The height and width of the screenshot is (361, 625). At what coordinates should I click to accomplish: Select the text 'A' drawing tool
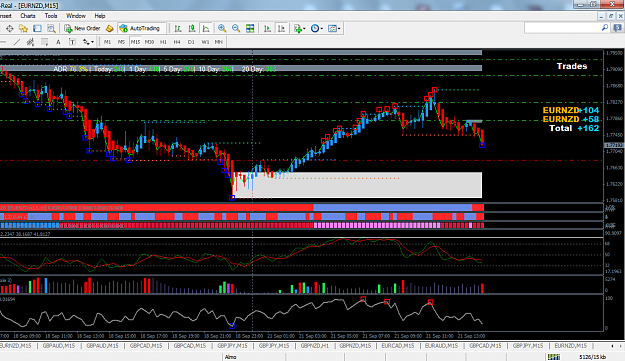pyautogui.click(x=58, y=42)
